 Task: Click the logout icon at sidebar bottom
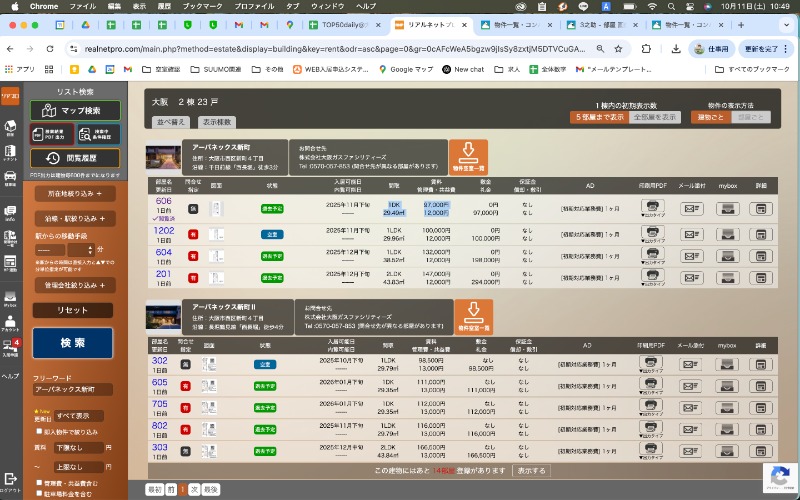click(x=10, y=480)
